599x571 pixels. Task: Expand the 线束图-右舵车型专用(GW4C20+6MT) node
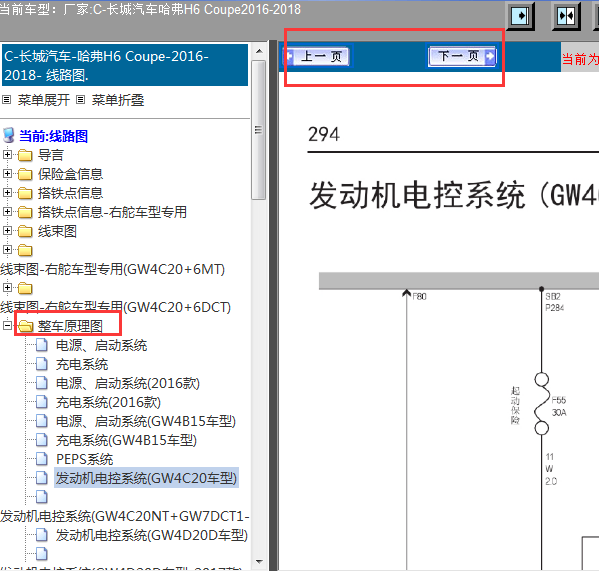click(7, 249)
